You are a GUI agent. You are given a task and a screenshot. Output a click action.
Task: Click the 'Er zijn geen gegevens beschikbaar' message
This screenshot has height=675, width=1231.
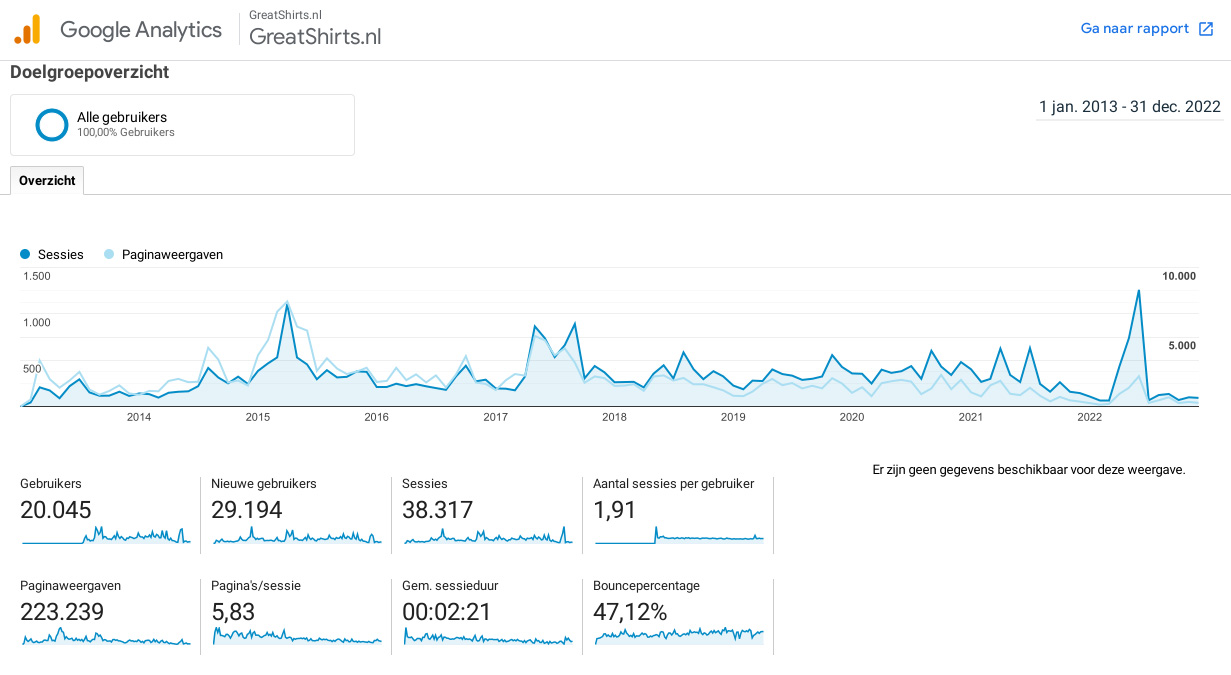pyautogui.click(x=1029, y=469)
